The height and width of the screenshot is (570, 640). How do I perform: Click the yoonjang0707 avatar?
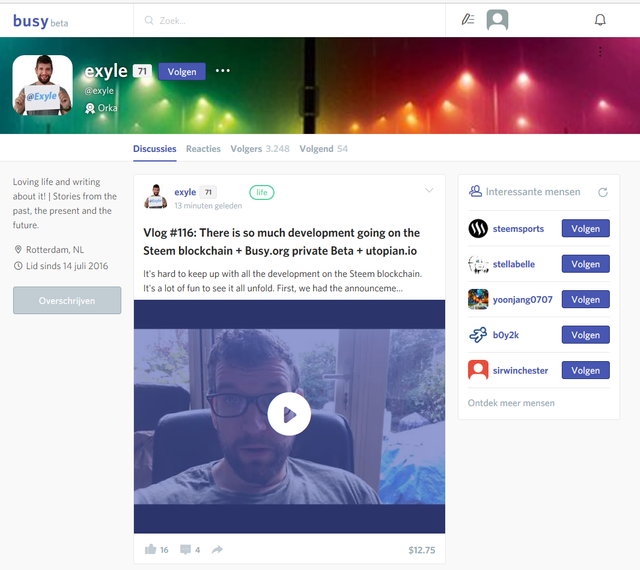tap(478, 299)
